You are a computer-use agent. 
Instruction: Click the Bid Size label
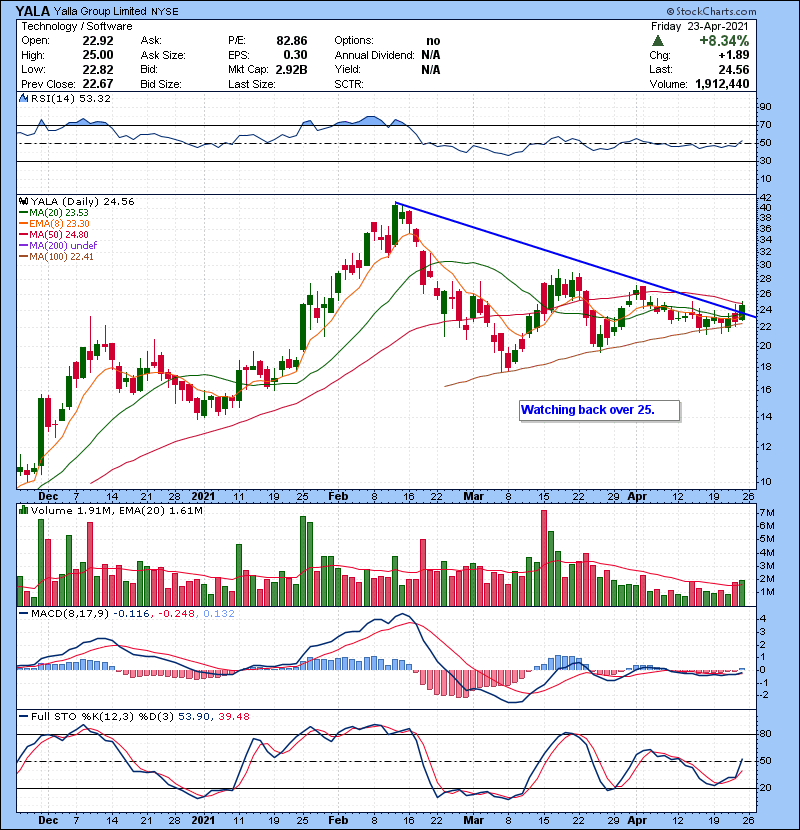click(161, 84)
